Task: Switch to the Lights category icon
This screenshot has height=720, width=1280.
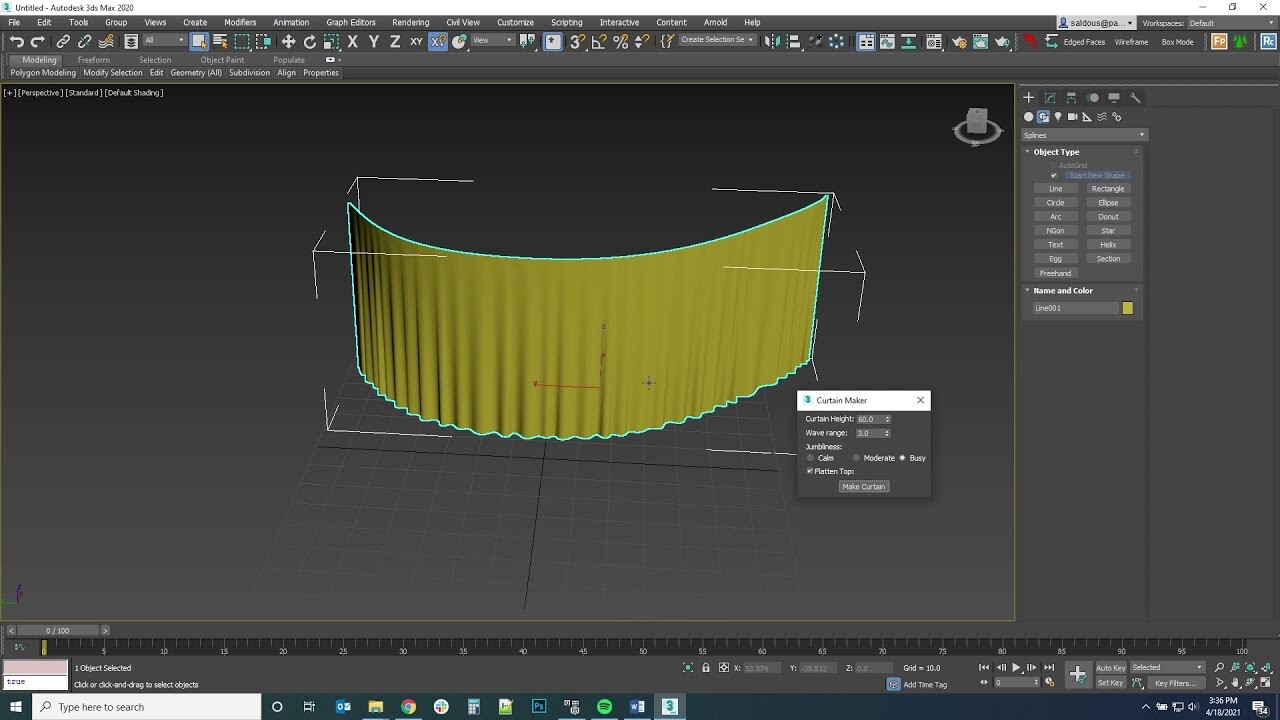Action: click(x=1058, y=117)
